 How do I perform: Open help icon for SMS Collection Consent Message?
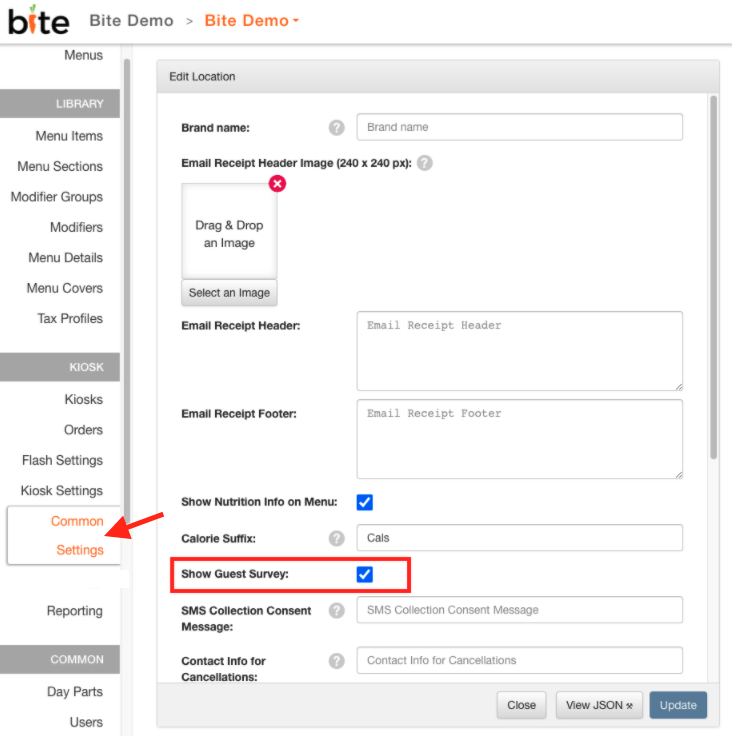[336, 611]
